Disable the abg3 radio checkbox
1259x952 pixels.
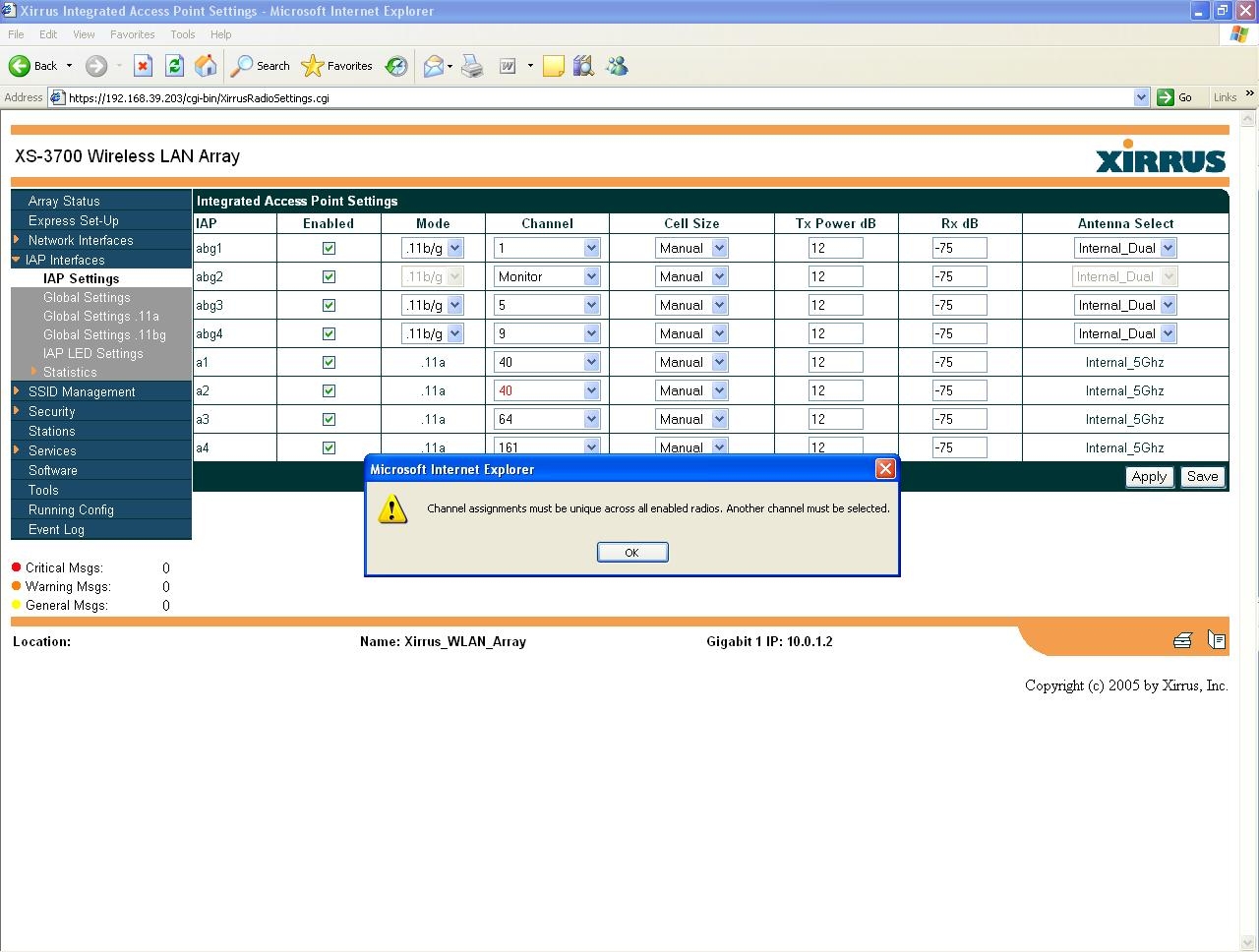tap(329, 306)
